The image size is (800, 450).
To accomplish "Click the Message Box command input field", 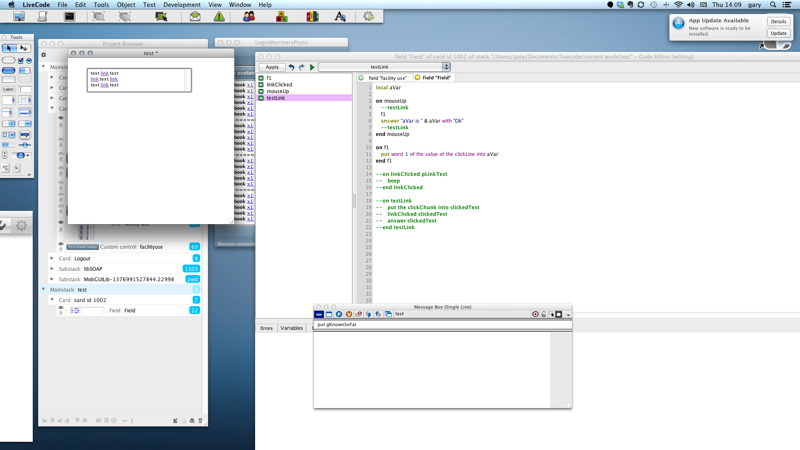I will tap(442, 325).
